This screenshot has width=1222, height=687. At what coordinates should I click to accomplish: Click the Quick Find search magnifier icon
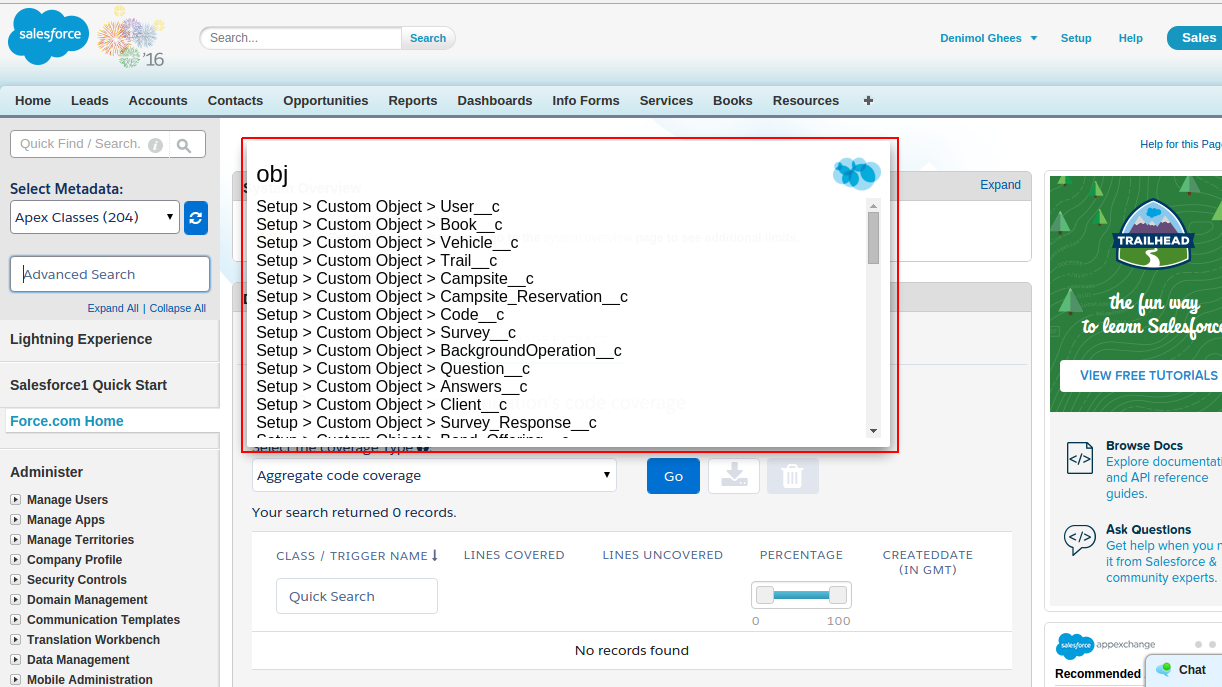coord(184,145)
